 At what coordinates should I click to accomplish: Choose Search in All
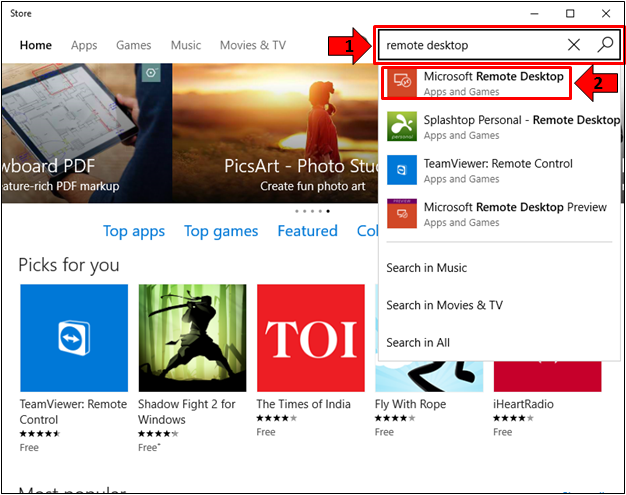pos(418,343)
